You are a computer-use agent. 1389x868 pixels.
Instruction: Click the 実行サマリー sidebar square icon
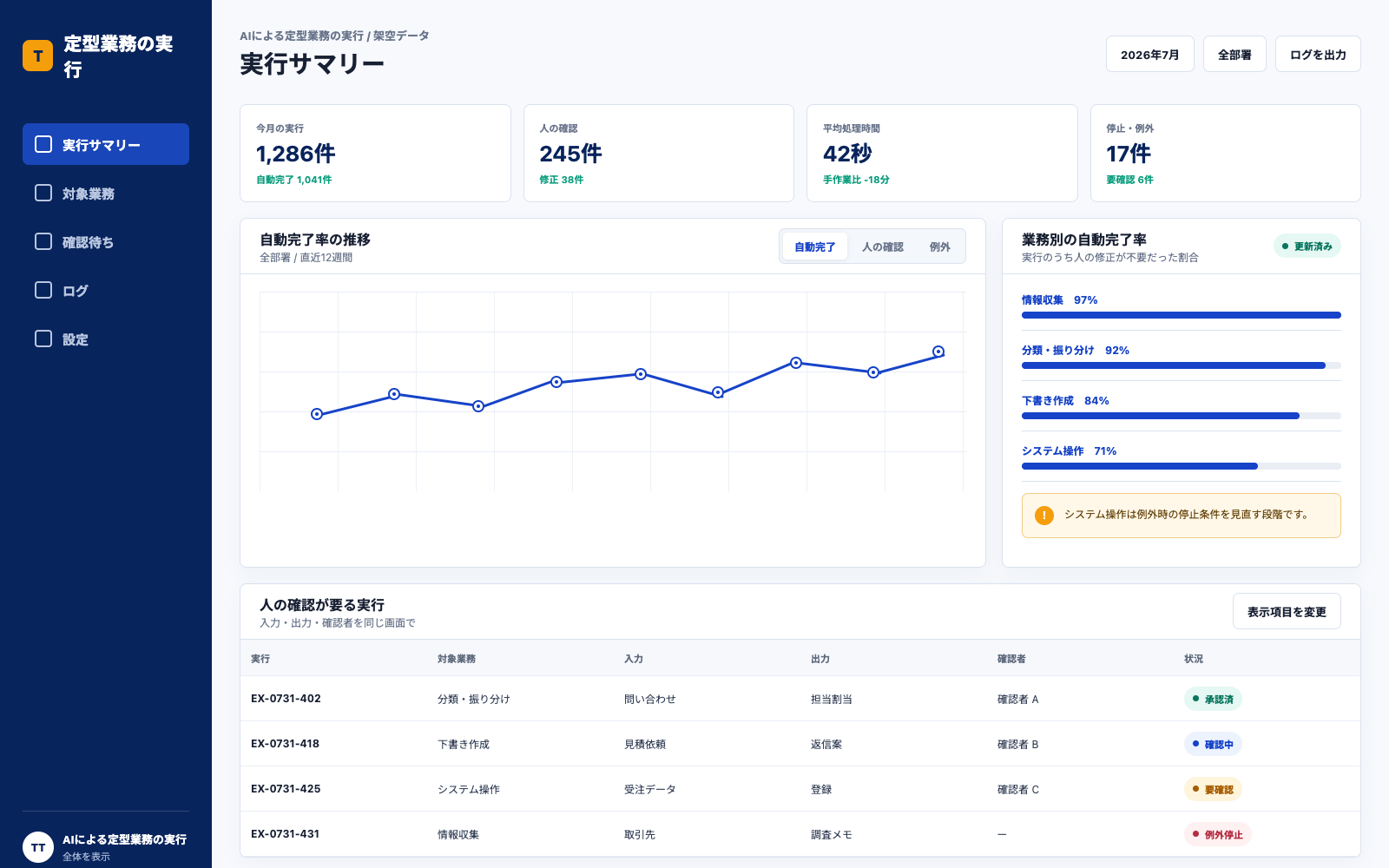[x=43, y=144]
